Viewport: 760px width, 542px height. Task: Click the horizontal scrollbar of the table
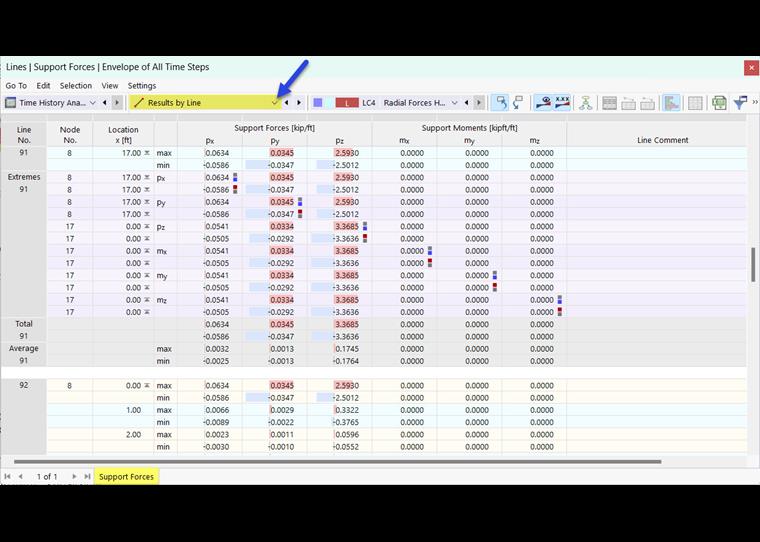(x=337, y=462)
